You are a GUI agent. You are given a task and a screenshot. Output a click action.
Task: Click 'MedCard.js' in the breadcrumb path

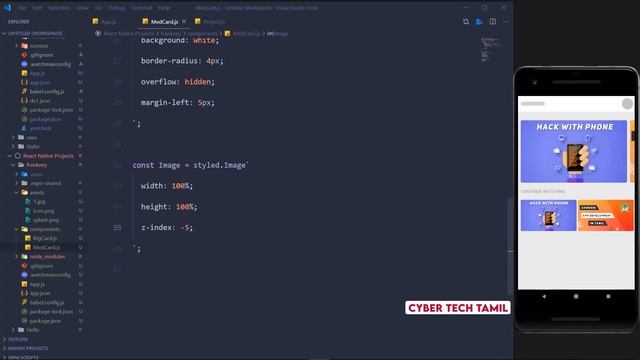pyautogui.click(x=247, y=33)
